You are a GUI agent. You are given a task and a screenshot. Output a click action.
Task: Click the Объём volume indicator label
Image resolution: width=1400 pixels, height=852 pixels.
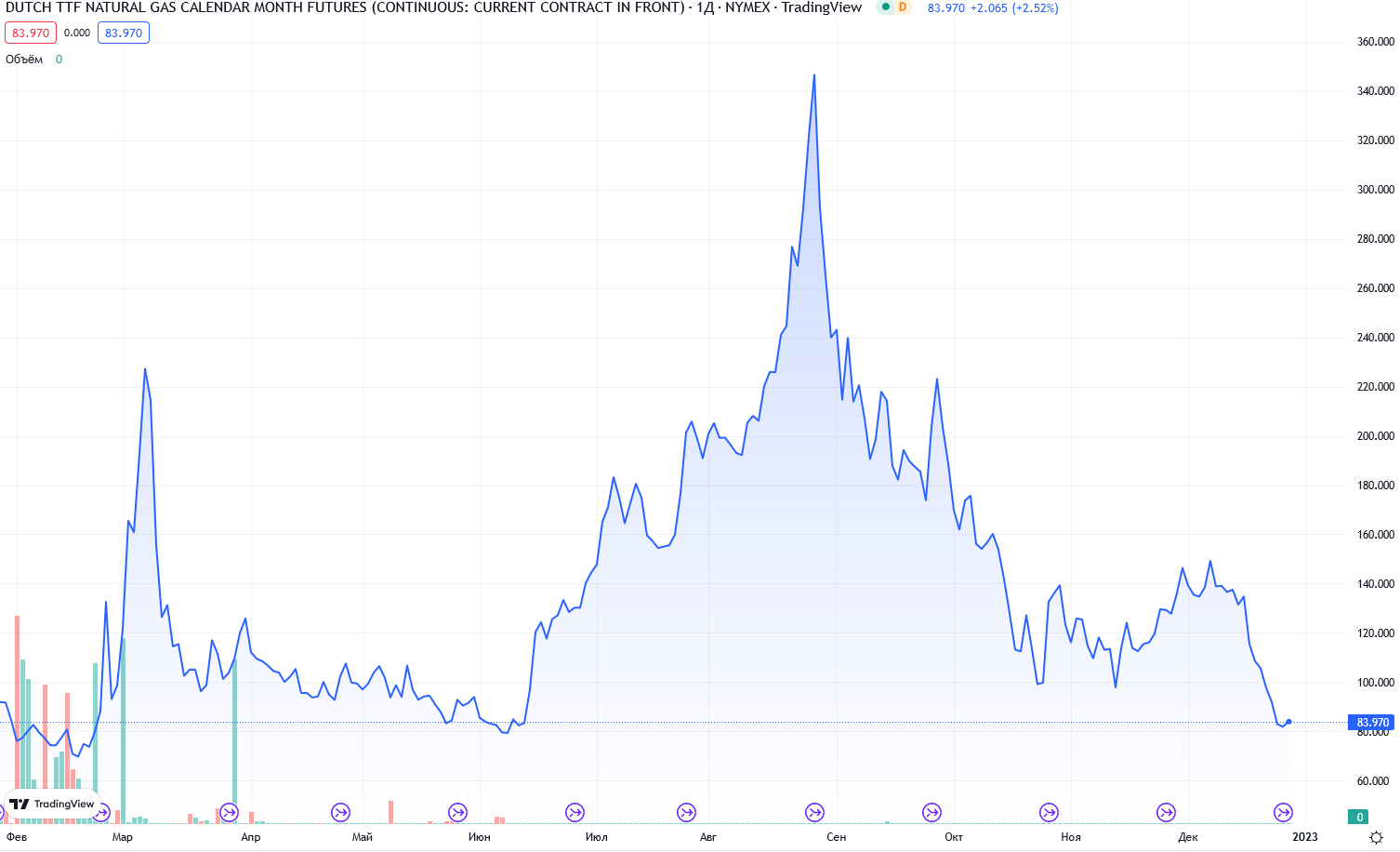[x=24, y=60]
